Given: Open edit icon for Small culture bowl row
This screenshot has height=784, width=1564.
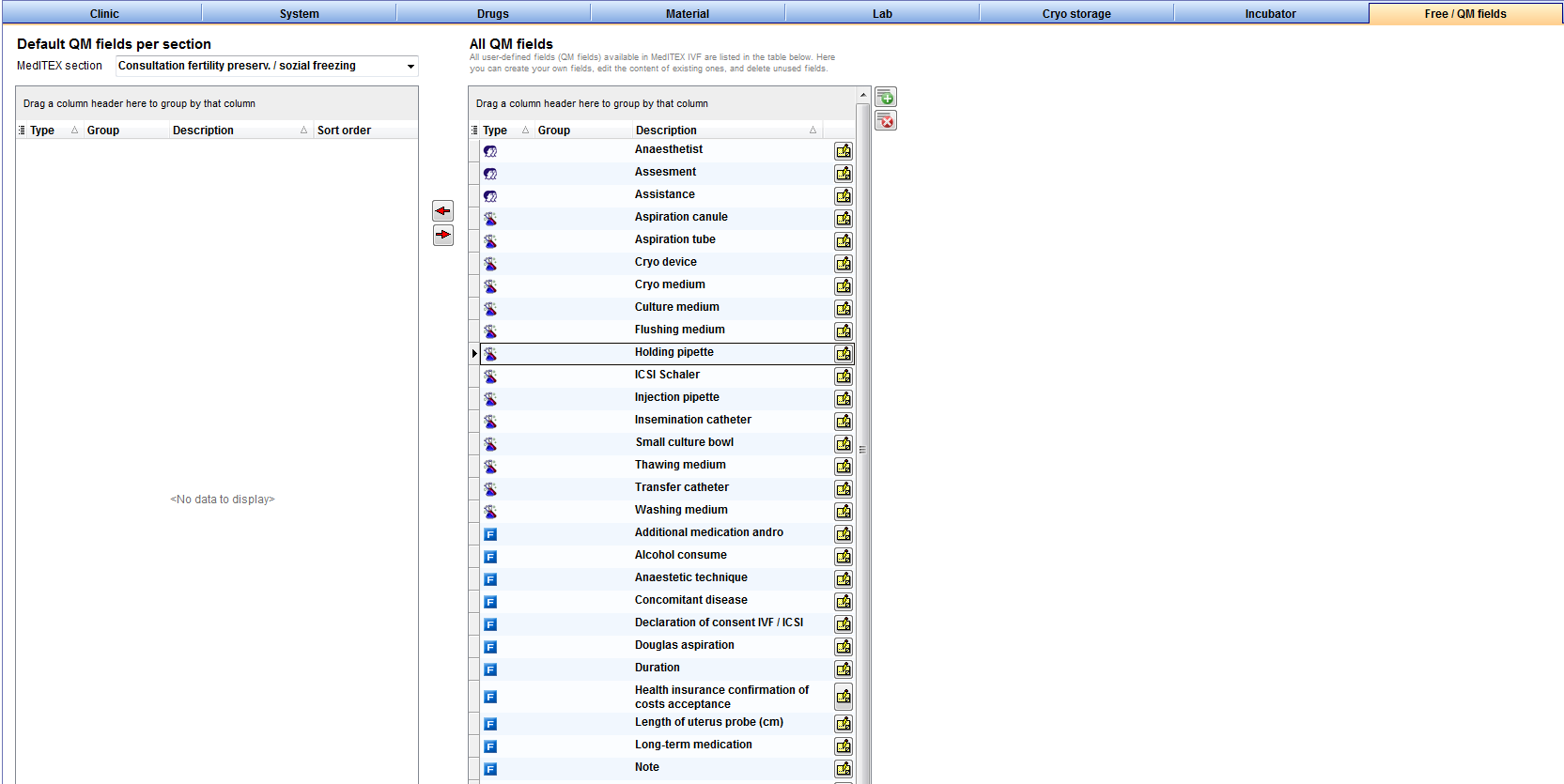Looking at the screenshot, I should point(844,444).
